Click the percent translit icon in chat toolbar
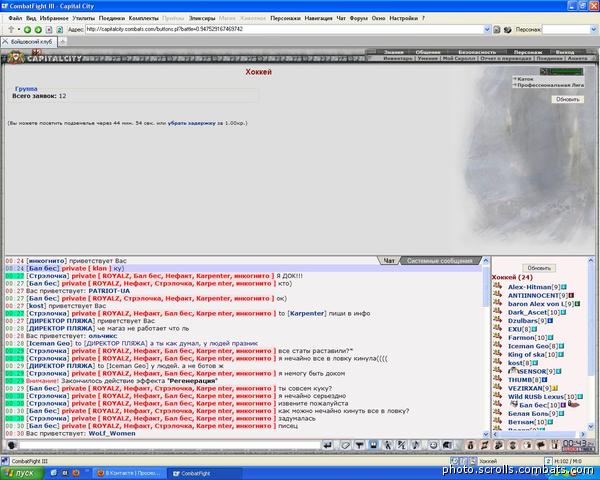The image size is (600, 480). pyautogui.click(x=401, y=445)
